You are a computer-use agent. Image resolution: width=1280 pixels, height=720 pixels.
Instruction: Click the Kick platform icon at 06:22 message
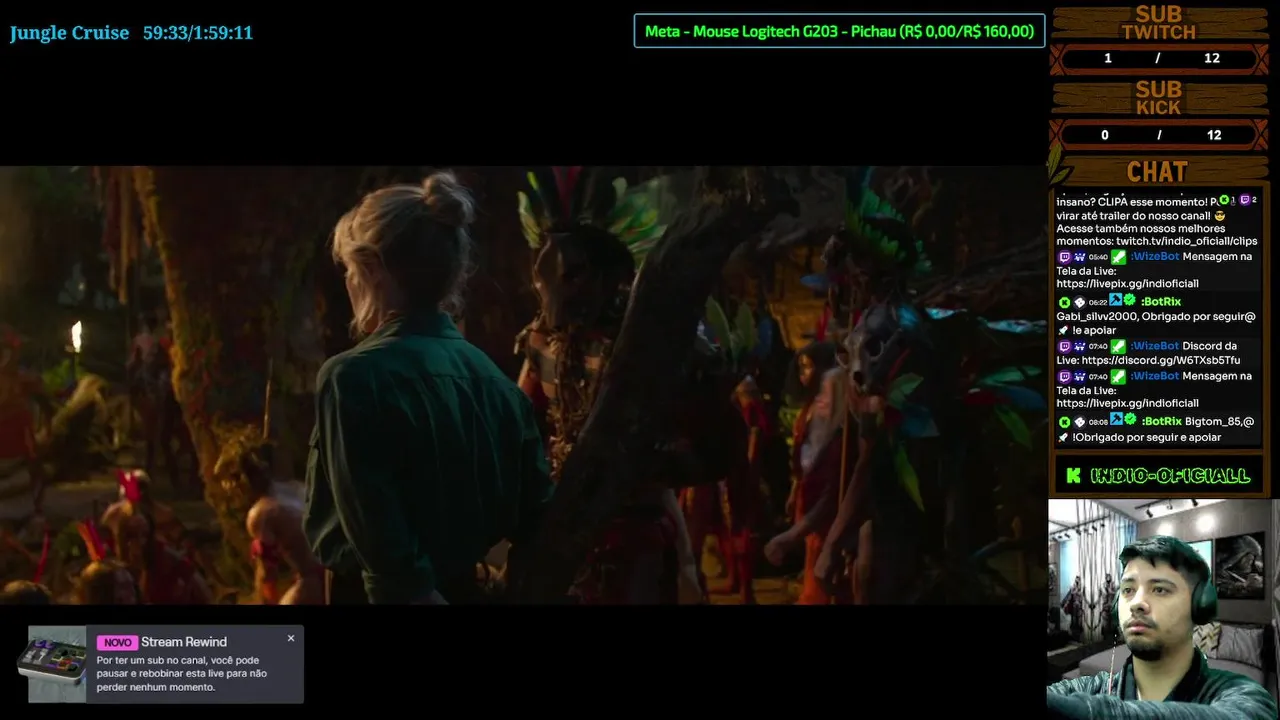(x=1064, y=302)
